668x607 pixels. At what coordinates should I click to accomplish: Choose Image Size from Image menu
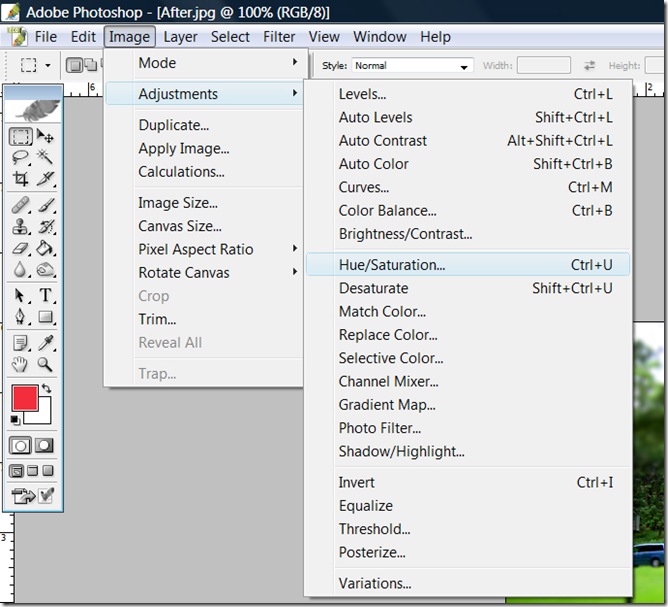pos(205,203)
